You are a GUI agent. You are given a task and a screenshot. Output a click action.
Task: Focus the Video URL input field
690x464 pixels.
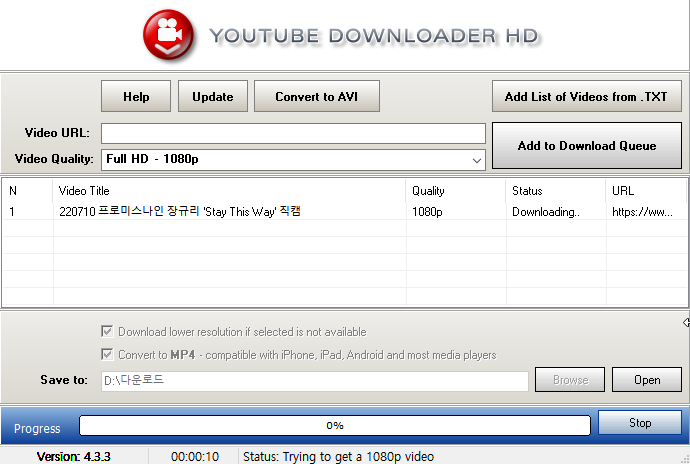click(x=293, y=133)
